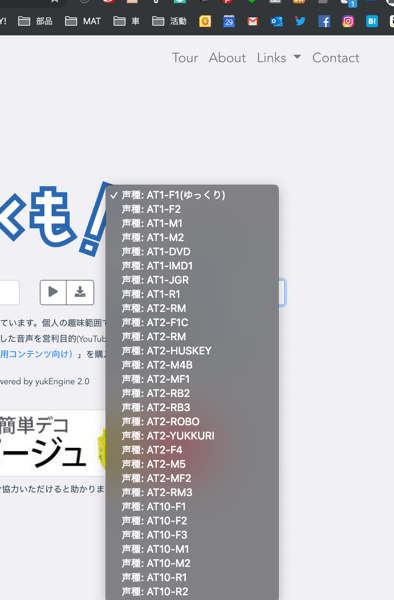
Task: Pick AT2-YUKKURI from the voice list
Action: tap(192, 436)
